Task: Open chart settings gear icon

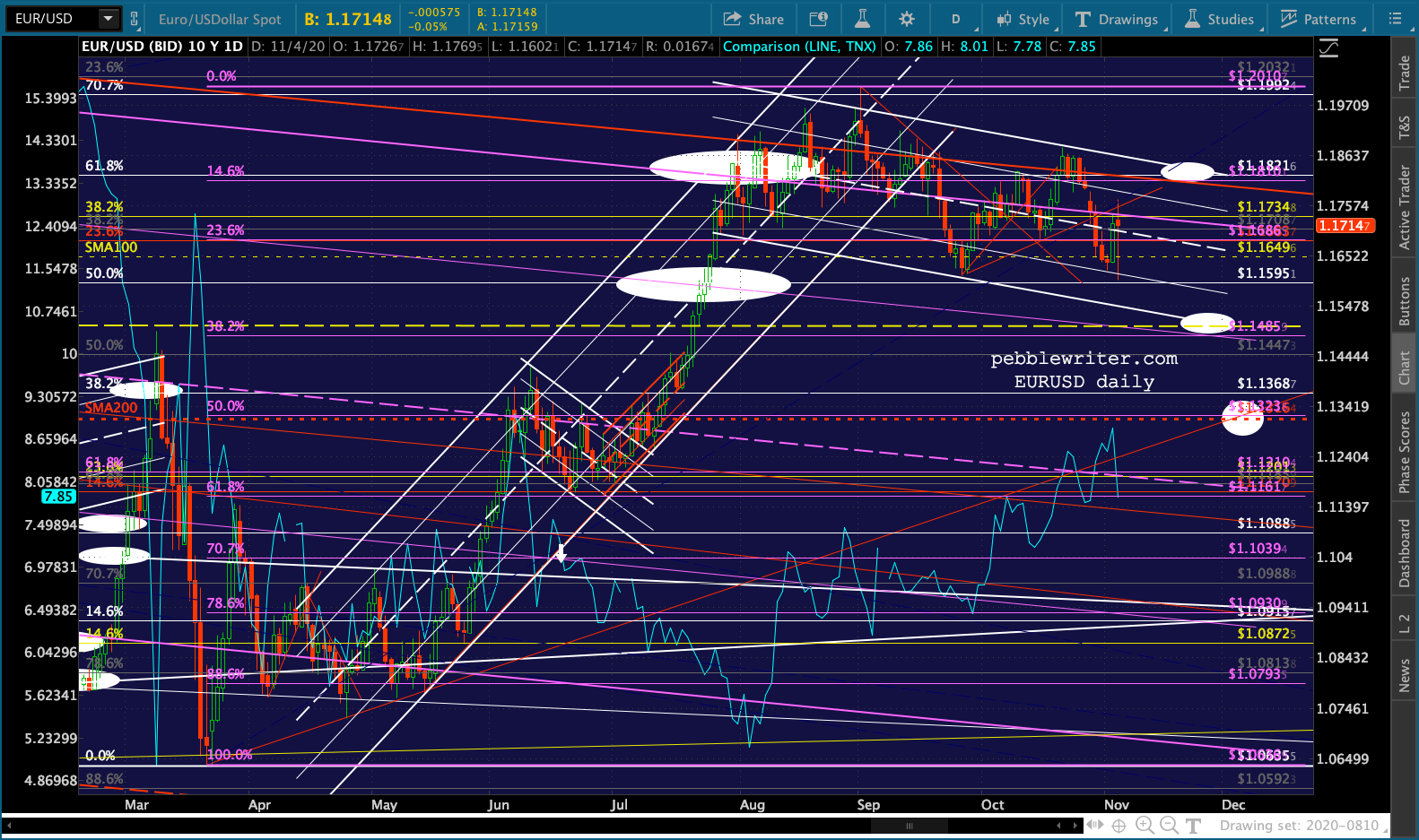Action: [x=907, y=19]
